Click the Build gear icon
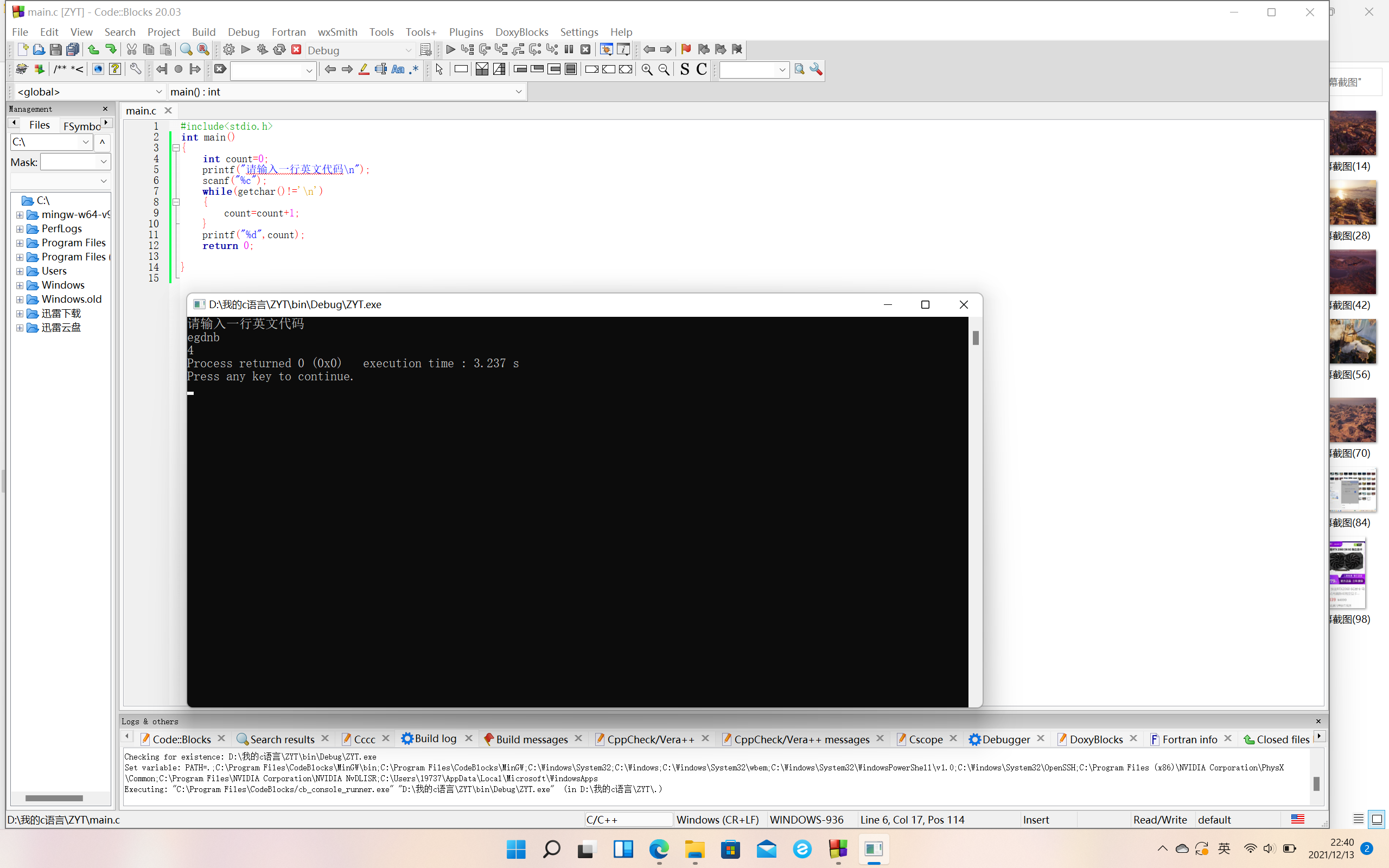Image resolution: width=1389 pixels, height=868 pixels. (228, 49)
